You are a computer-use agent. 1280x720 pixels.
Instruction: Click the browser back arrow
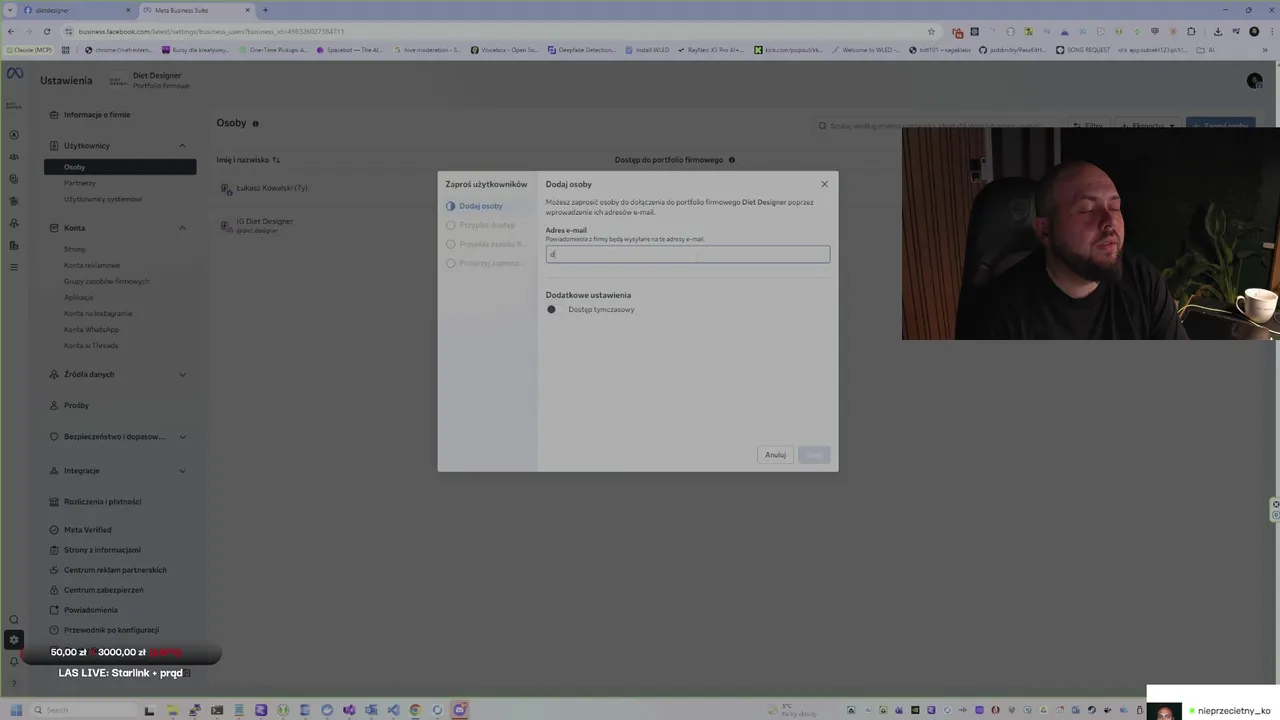(x=11, y=31)
